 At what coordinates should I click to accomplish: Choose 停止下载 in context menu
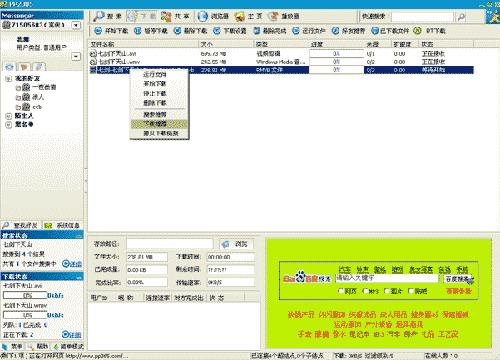pos(159,93)
